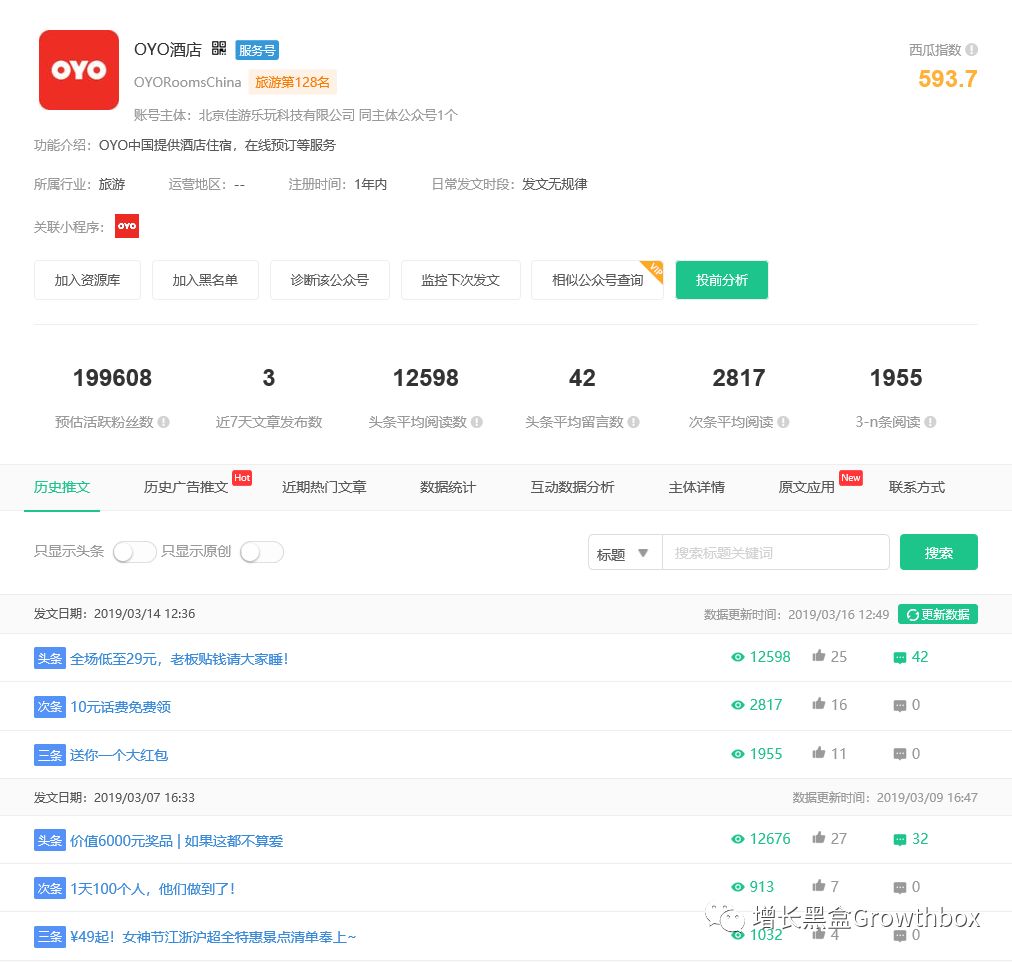Screen dimensions: 1012x962
Task: Focus the 搜索标题关键词 input field
Action: [775, 553]
